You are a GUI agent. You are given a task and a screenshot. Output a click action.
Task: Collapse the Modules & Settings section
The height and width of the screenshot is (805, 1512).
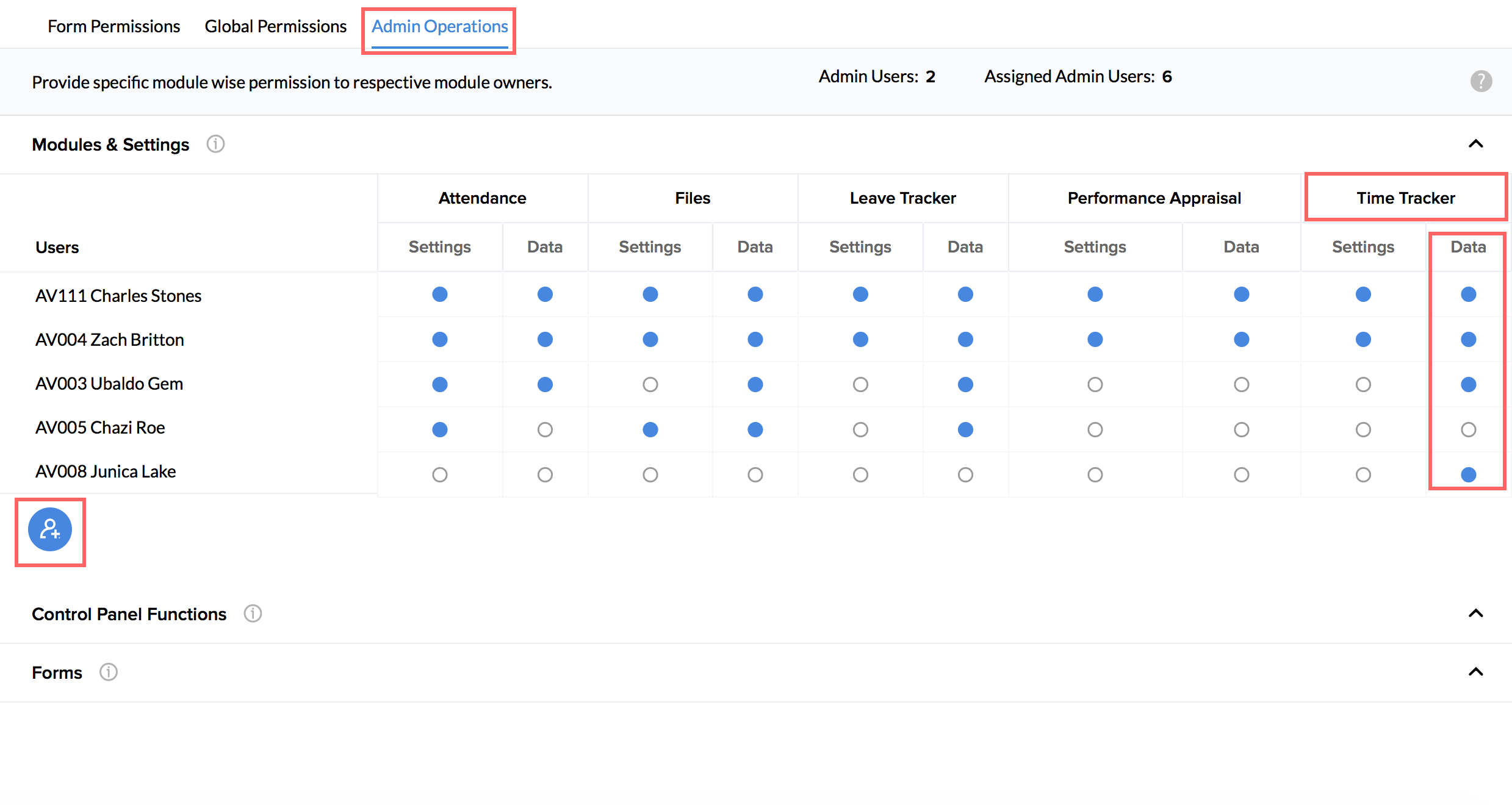point(1475,144)
